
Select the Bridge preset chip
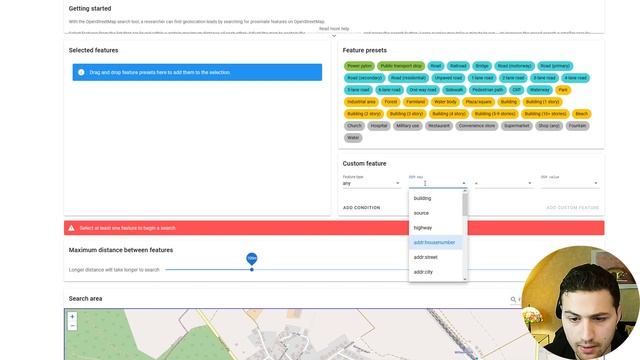coord(482,66)
